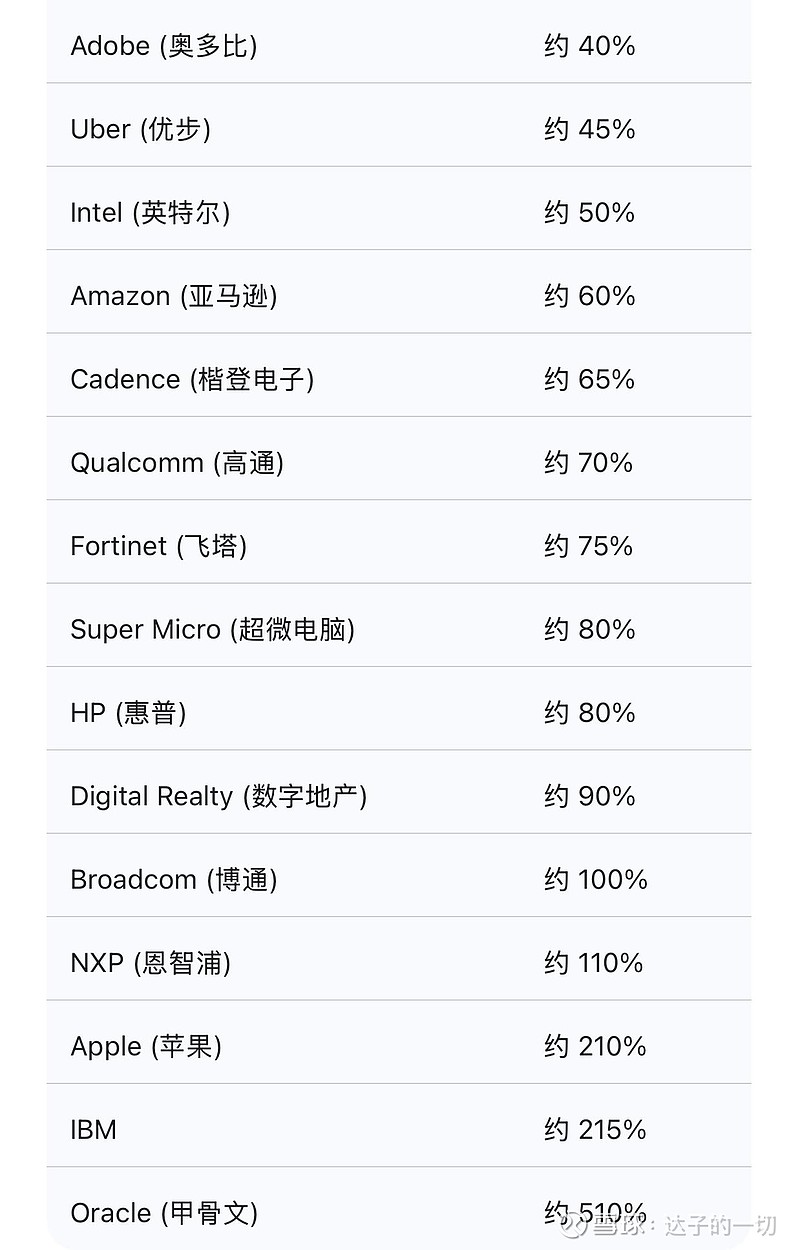Click Super Micro (超微电脑) row name
Screen dimensions: 800x1250
point(212,630)
